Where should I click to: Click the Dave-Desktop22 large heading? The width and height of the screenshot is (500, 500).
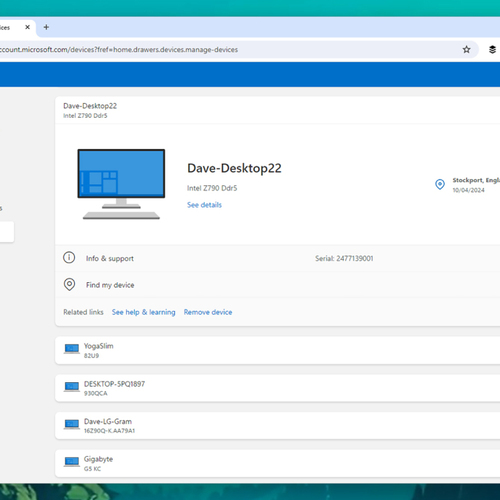[x=234, y=168]
